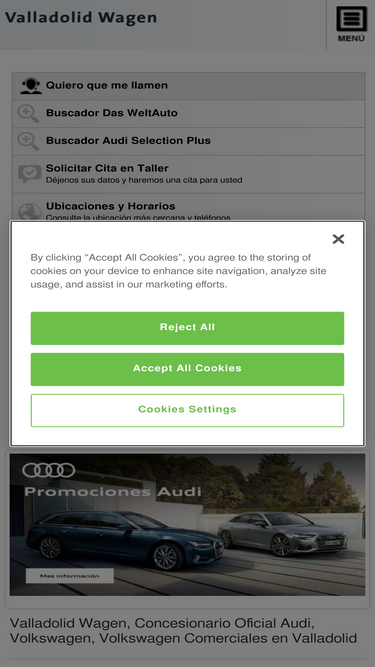Click Reject All button
The width and height of the screenshot is (375, 667).
coord(188,328)
